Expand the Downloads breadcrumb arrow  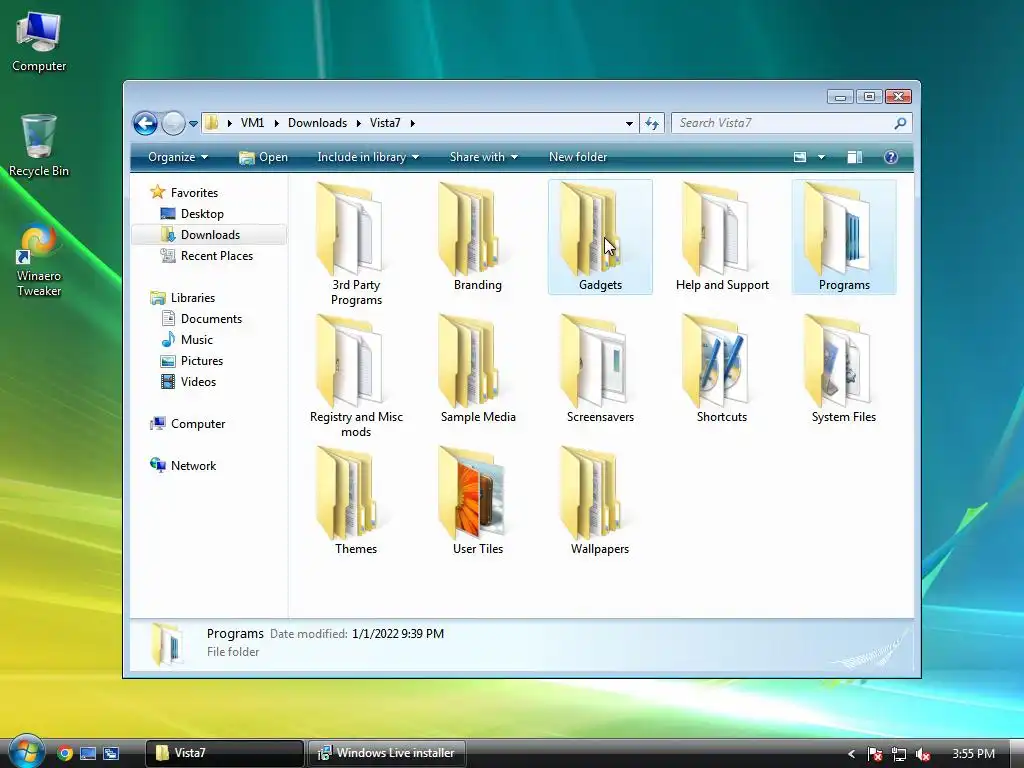coord(359,123)
